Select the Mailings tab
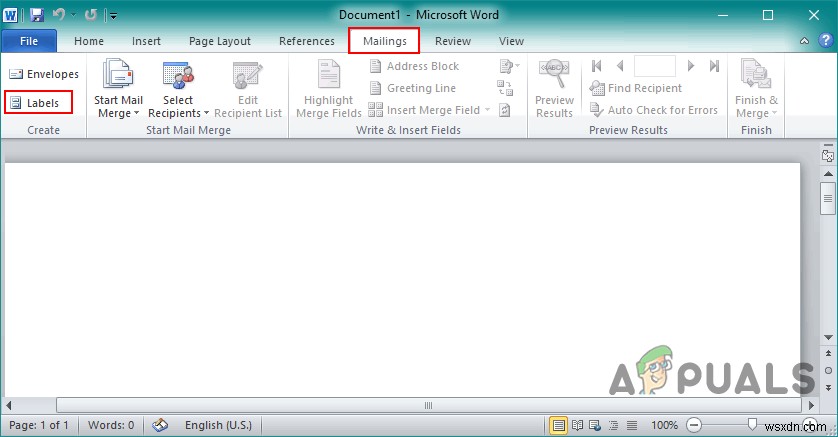This screenshot has height=437, width=838. coord(384,41)
